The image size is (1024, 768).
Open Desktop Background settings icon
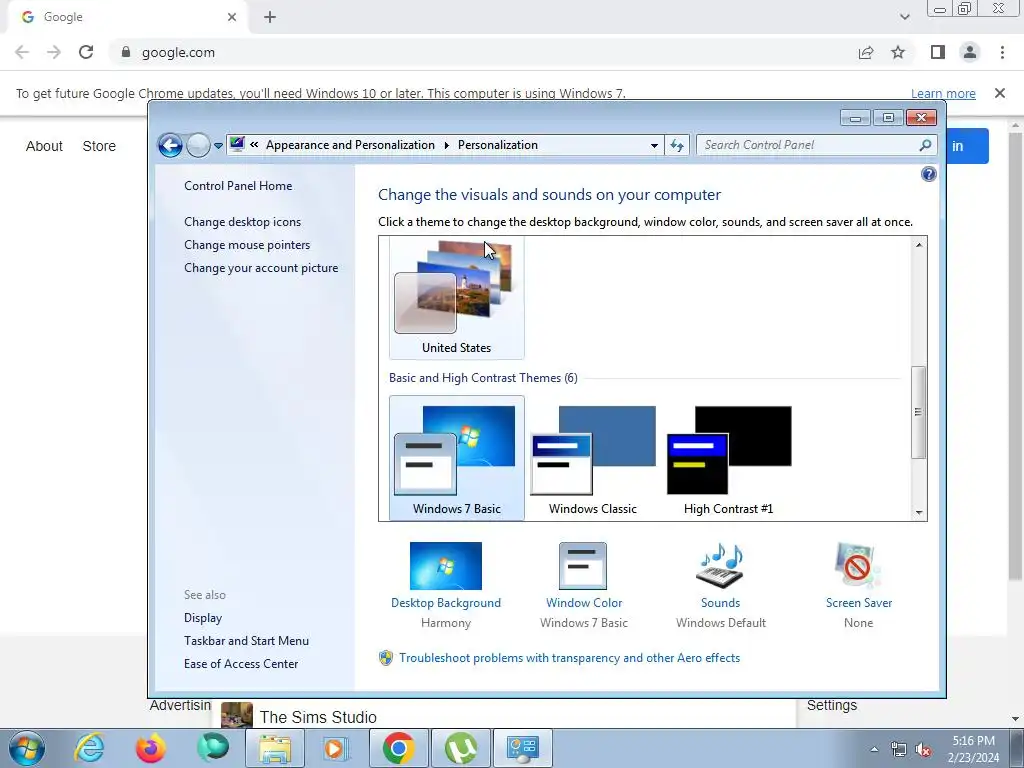pyautogui.click(x=445, y=566)
